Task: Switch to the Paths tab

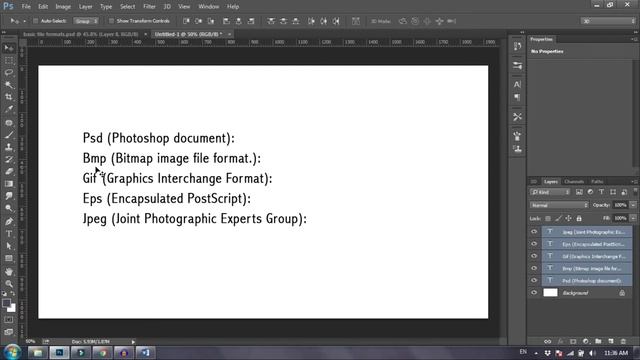Action: pos(597,182)
